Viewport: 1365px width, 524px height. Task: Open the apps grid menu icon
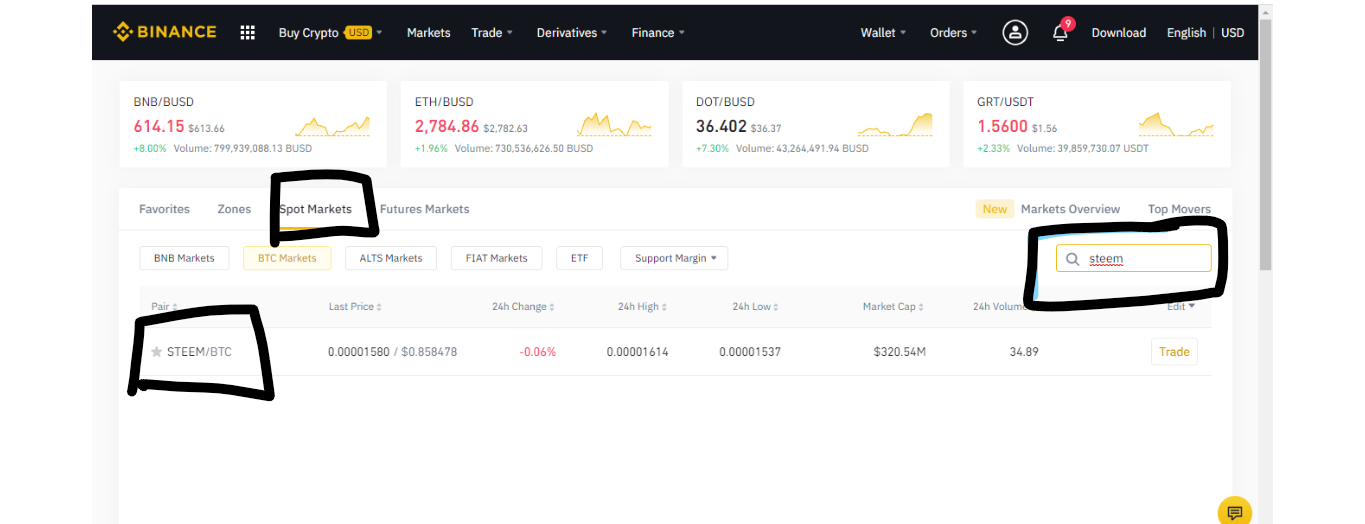(x=248, y=32)
